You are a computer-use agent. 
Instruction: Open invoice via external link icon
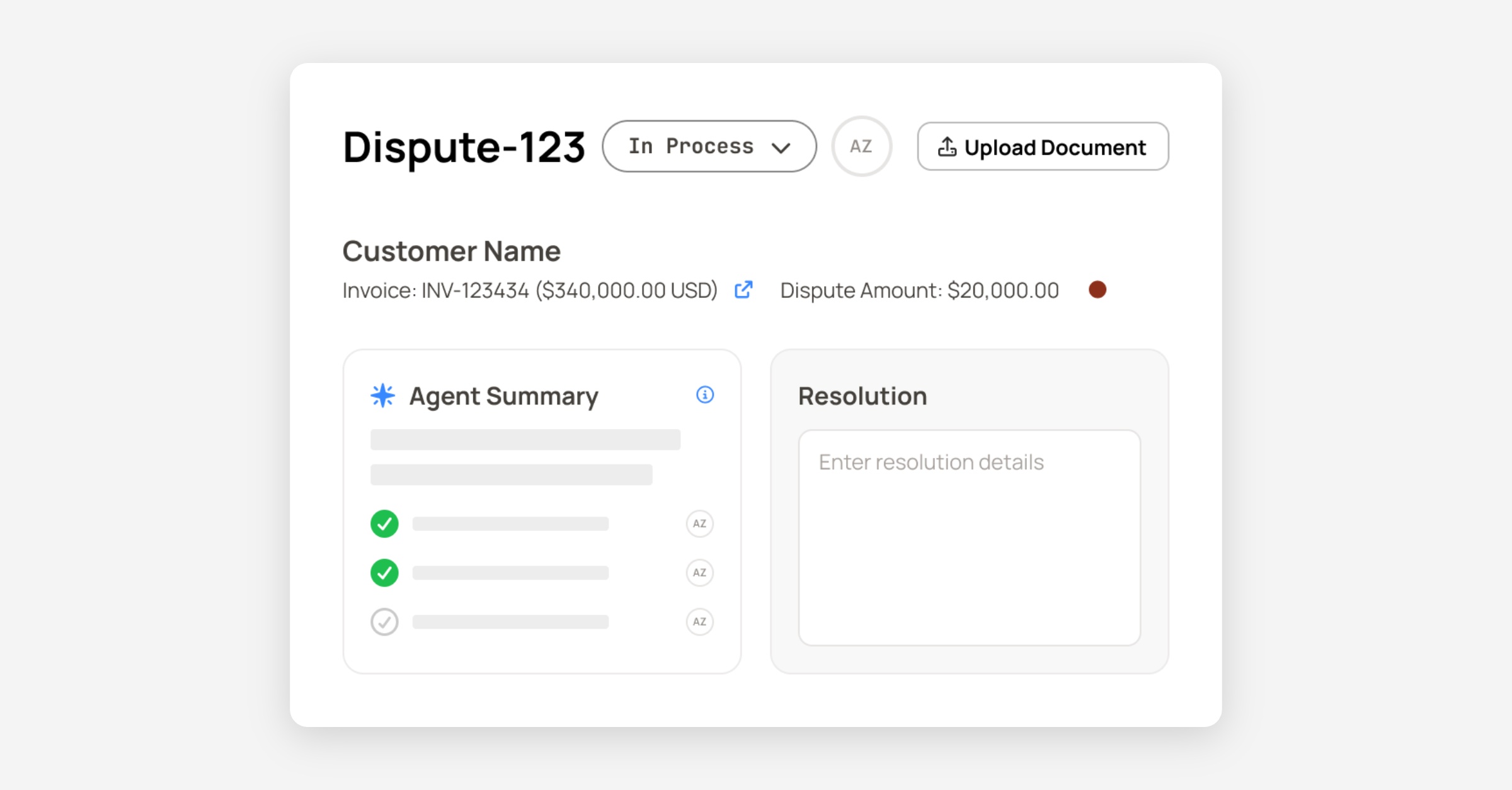pos(743,290)
